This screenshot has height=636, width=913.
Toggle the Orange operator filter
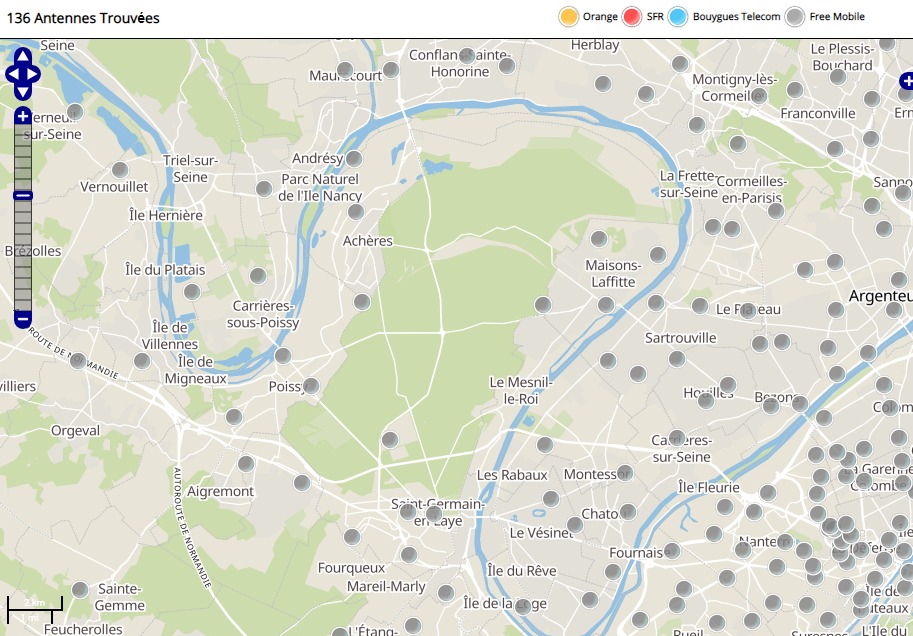[x=569, y=17]
